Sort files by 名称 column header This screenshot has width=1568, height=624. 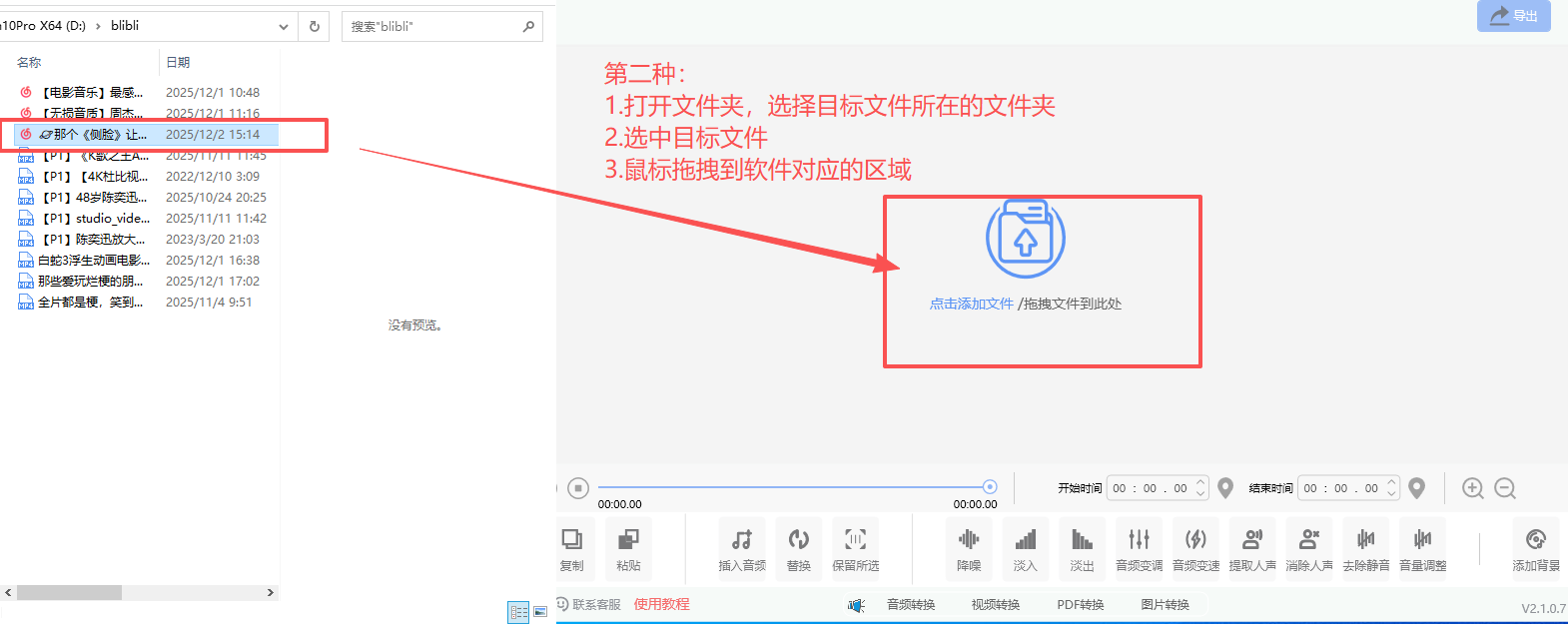[29, 62]
